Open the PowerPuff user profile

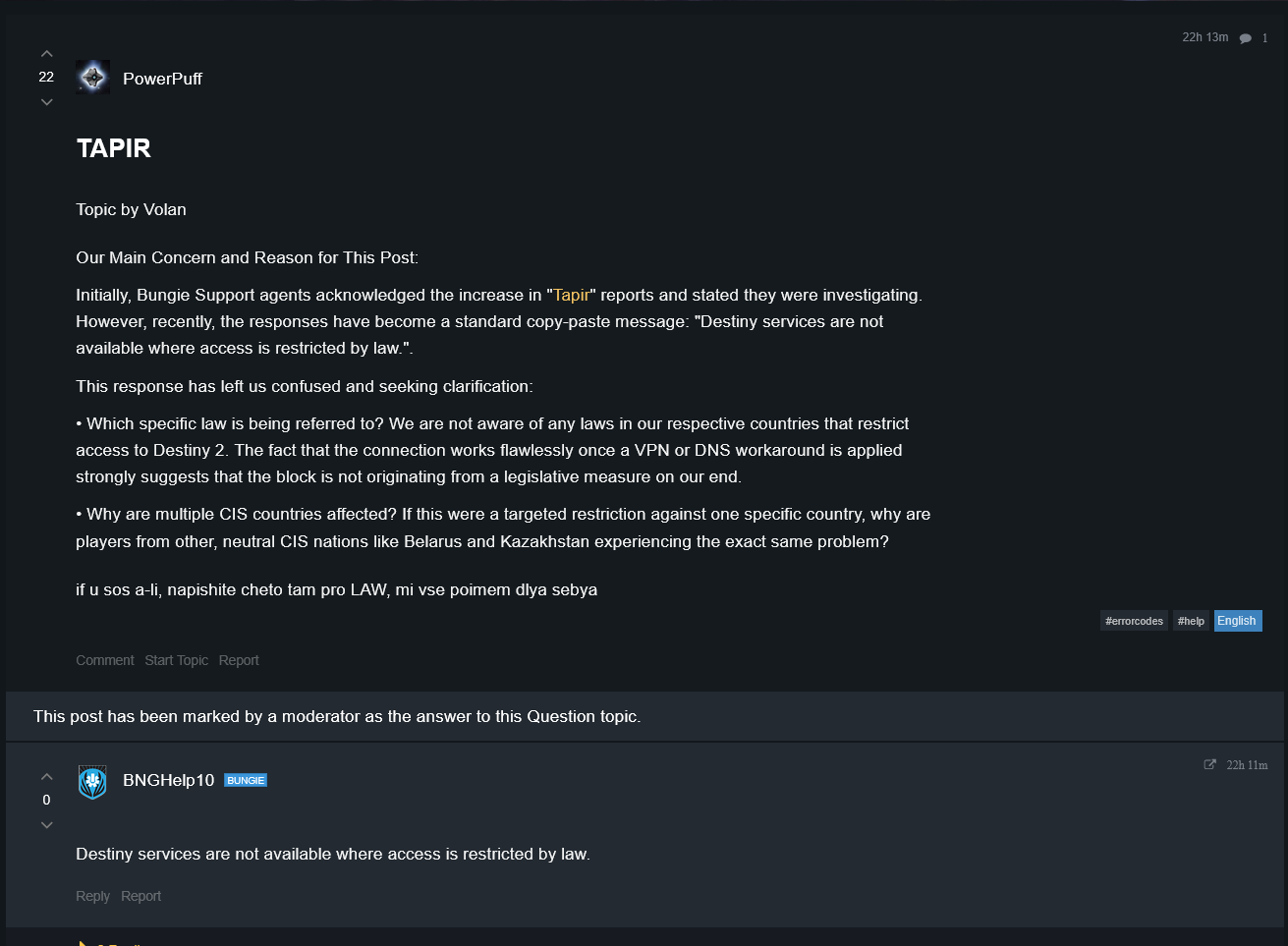click(162, 79)
